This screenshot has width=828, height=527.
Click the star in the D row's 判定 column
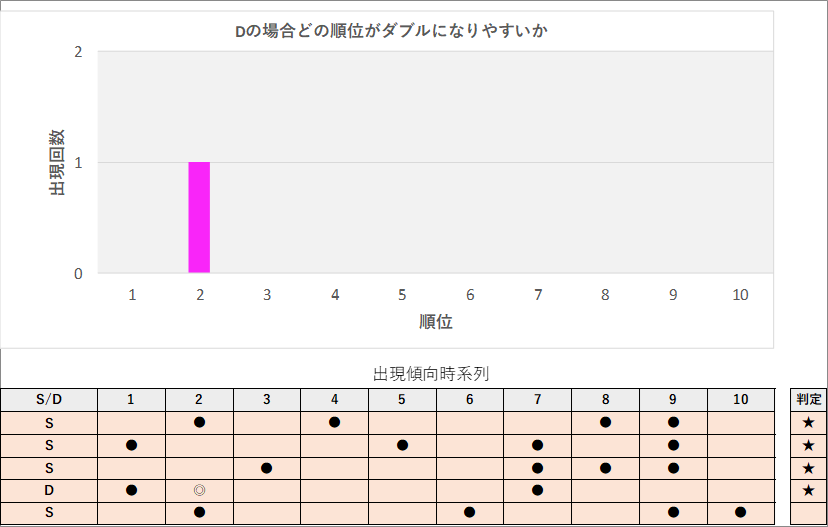pos(808,490)
